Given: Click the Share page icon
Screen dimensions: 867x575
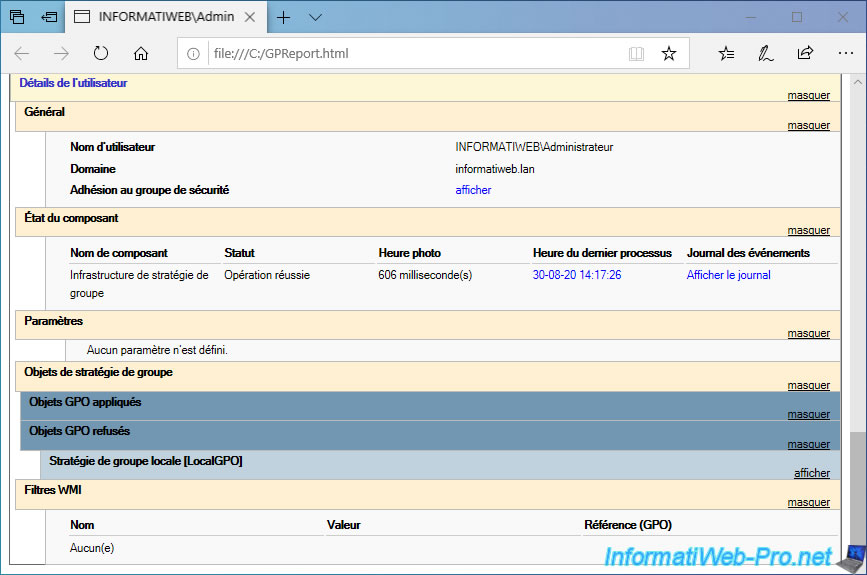Looking at the screenshot, I should pyautogui.click(x=804, y=53).
